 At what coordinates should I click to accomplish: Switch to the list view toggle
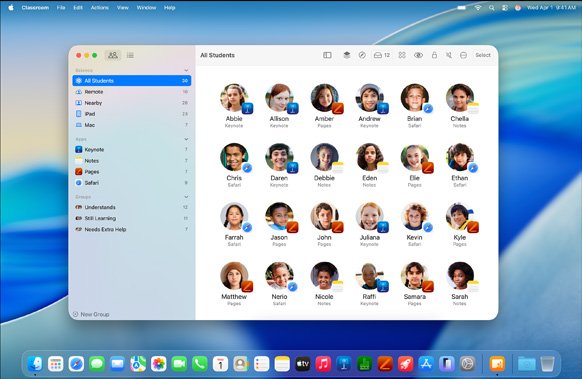point(130,55)
